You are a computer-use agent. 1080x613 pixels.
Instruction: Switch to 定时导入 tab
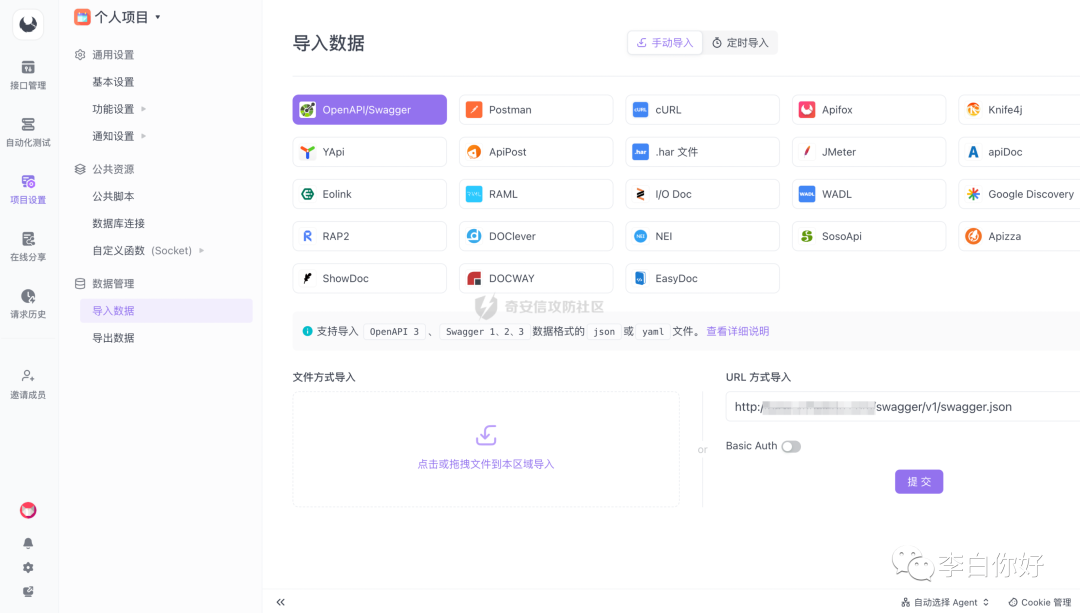740,43
